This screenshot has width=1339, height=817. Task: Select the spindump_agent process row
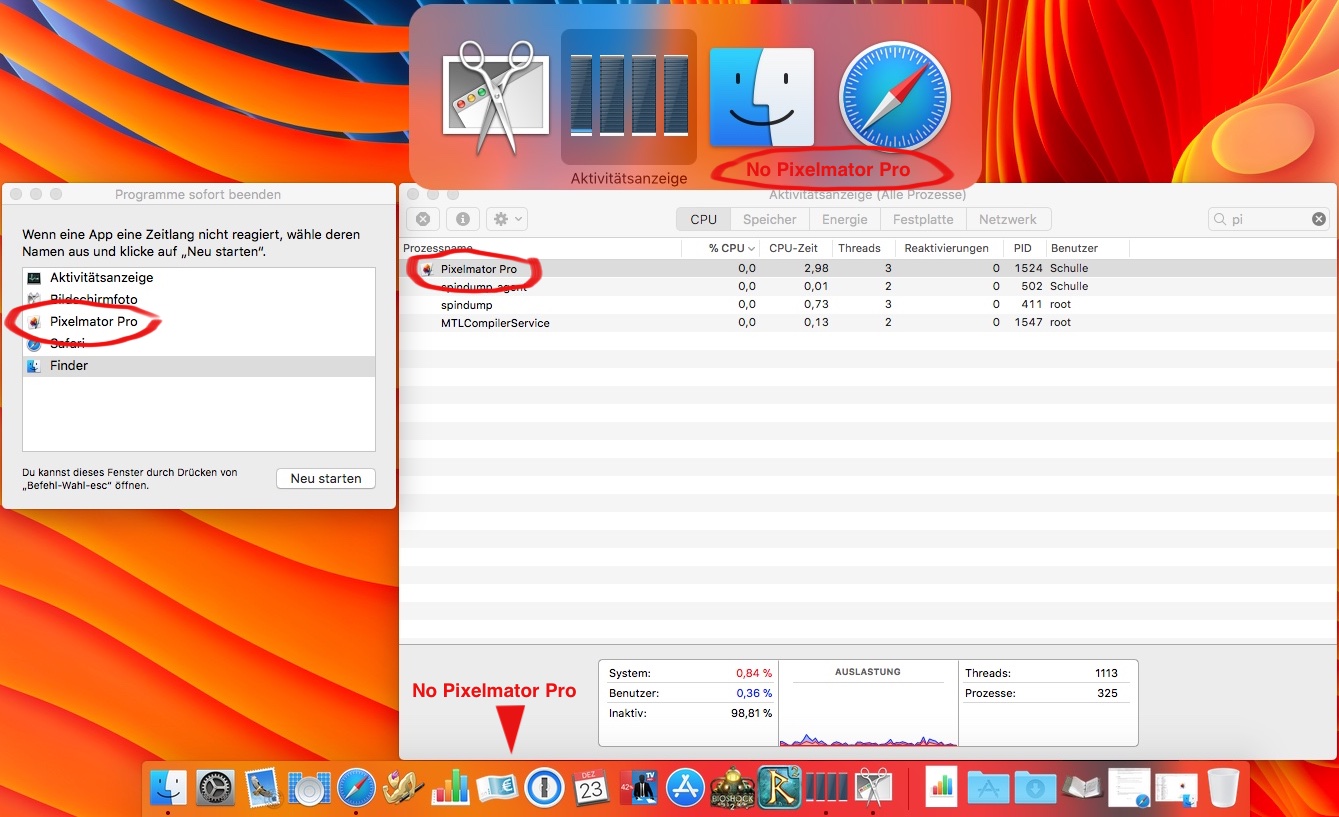[x=868, y=286]
